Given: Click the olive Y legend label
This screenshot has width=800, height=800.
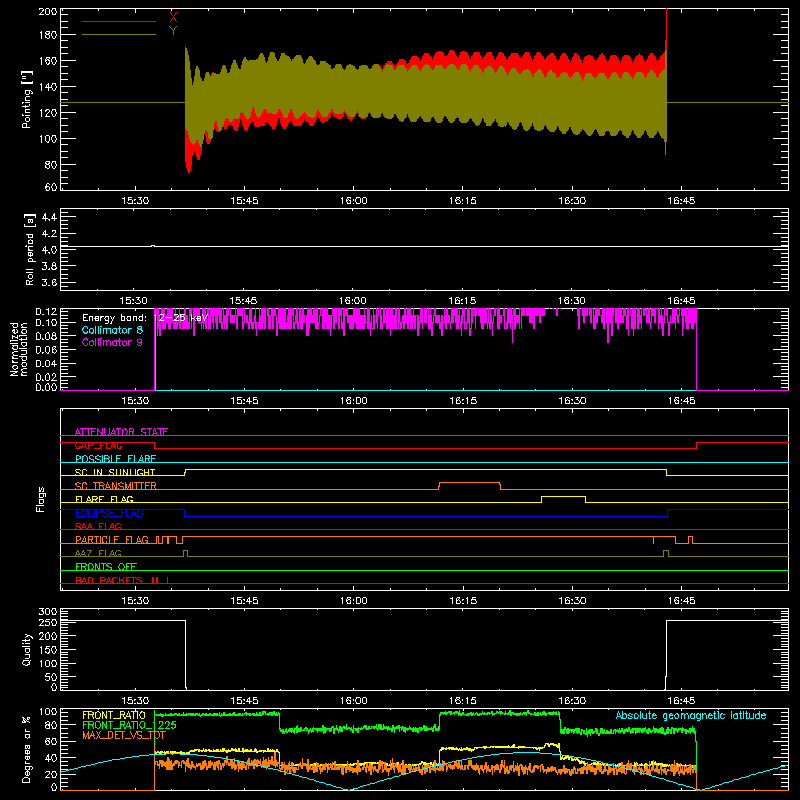Looking at the screenshot, I should [173, 31].
